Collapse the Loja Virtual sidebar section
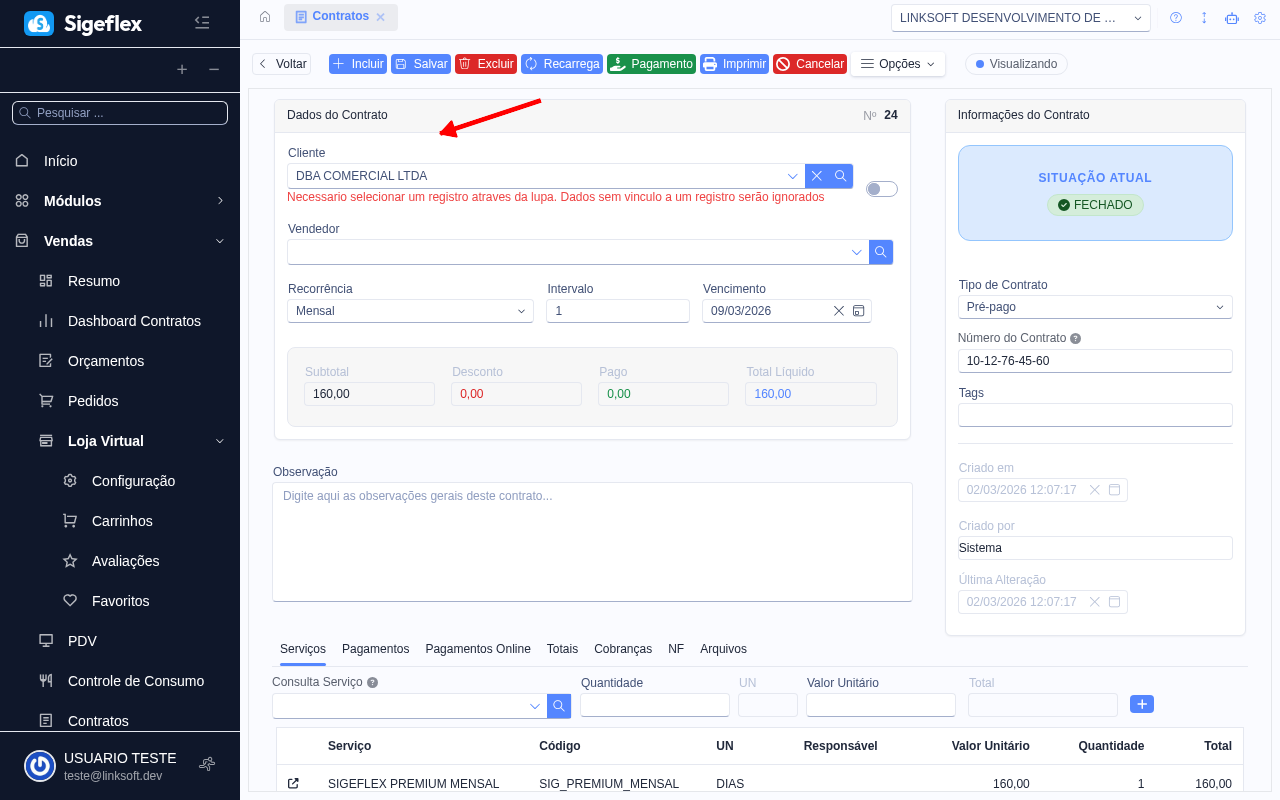This screenshot has height=800, width=1280. click(x=220, y=441)
